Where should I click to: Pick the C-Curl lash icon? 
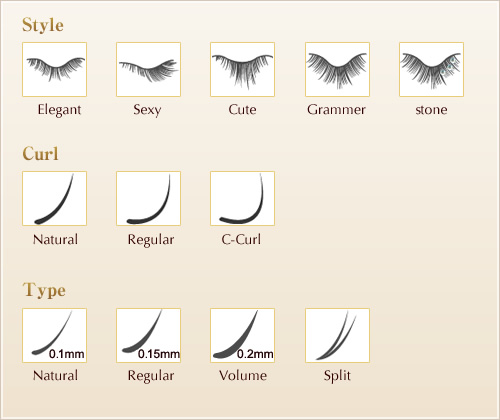tap(242, 199)
